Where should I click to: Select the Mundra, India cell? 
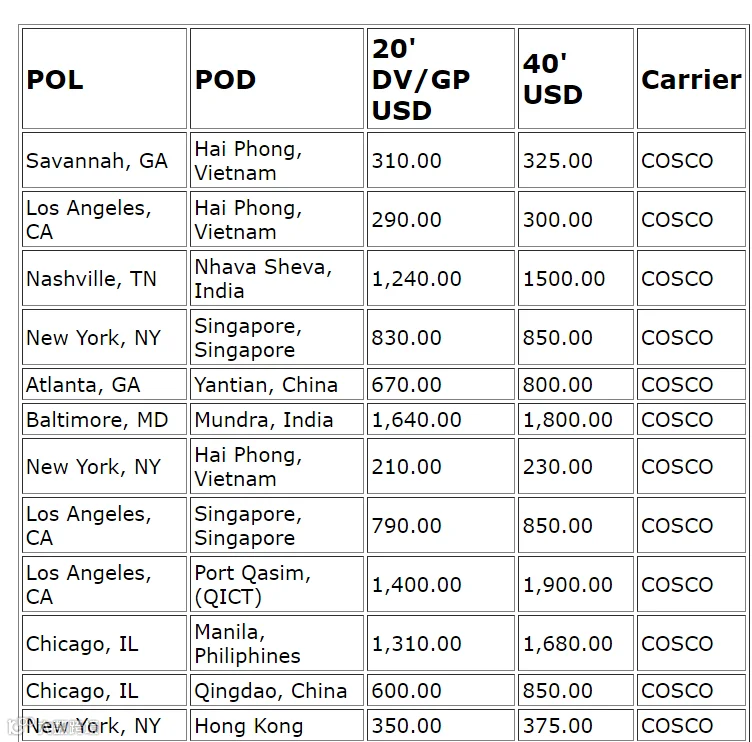pyautogui.click(x=277, y=419)
